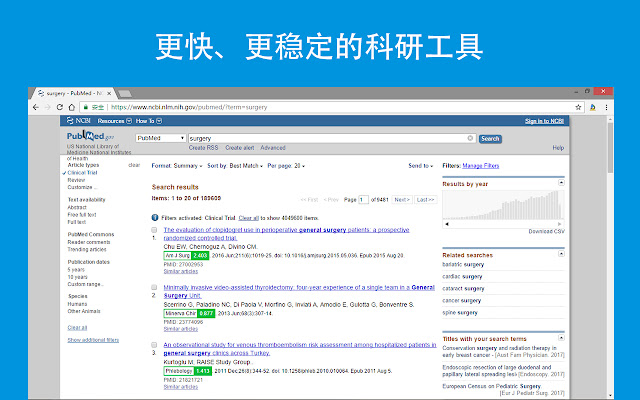Open the clopidogrel general surgery article
640x400 pixels.
click(x=286, y=234)
